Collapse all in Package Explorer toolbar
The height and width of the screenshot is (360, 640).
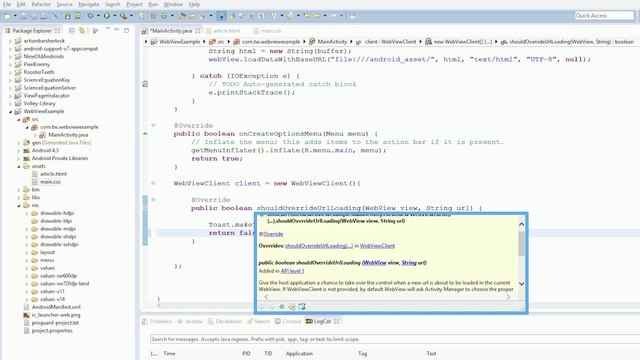(x=72, y=31)
